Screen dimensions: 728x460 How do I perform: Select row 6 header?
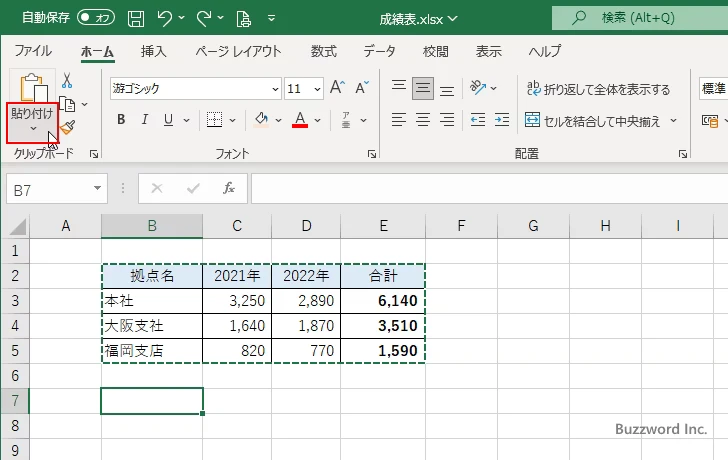pos(15,375)
